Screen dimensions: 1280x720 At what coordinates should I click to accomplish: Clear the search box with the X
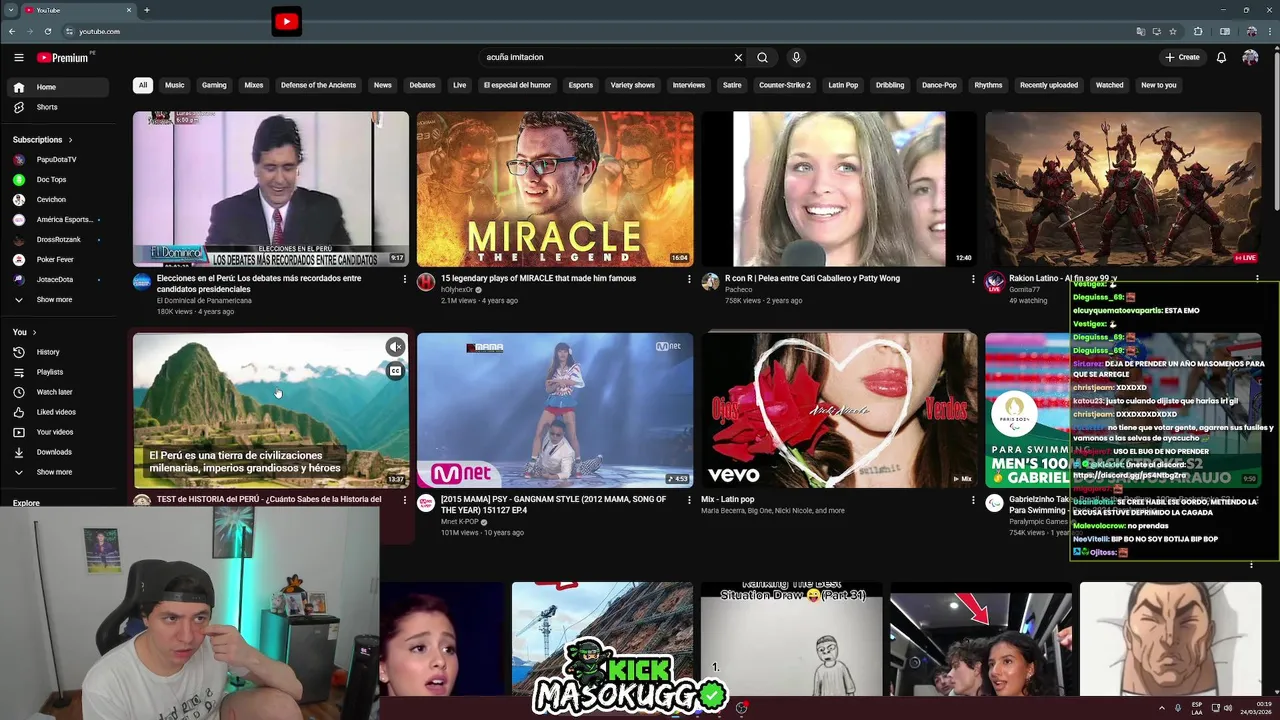pos(738,58)
